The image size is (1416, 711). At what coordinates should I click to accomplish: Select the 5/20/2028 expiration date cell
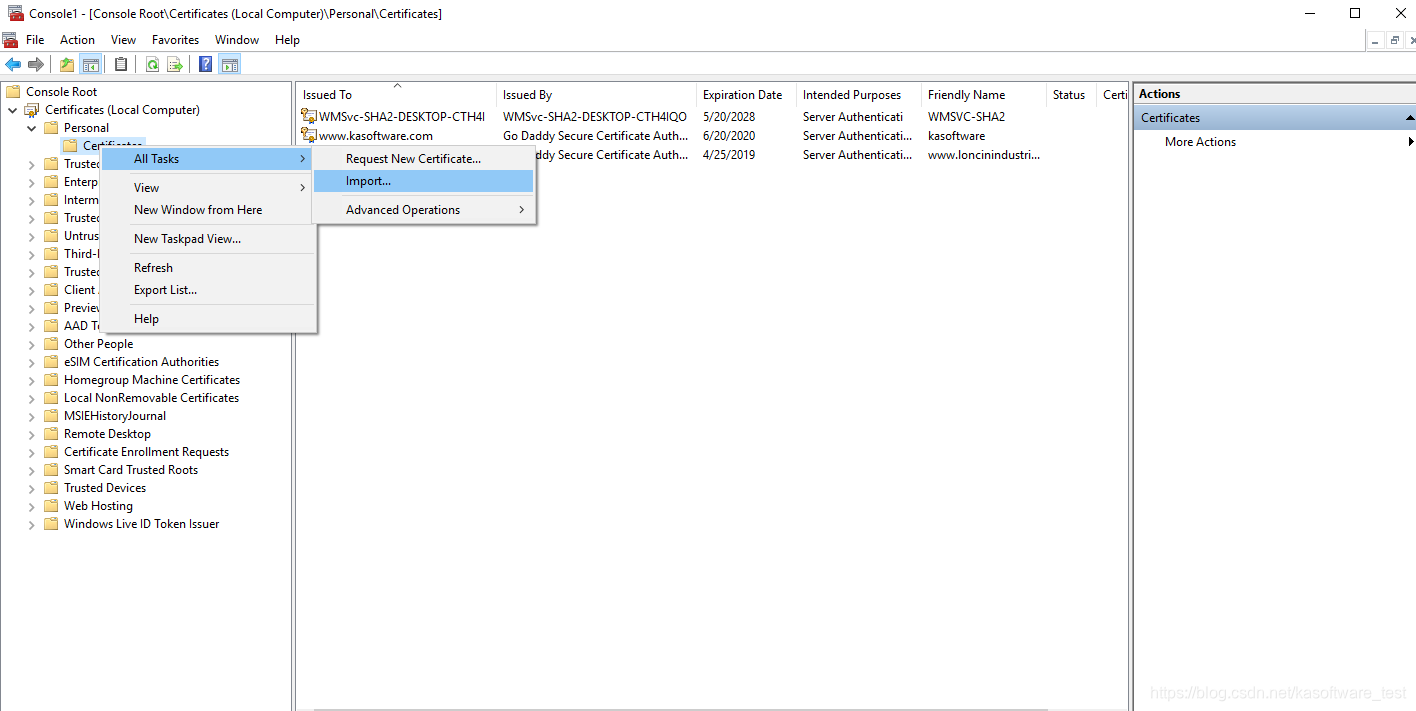[729, 117]
